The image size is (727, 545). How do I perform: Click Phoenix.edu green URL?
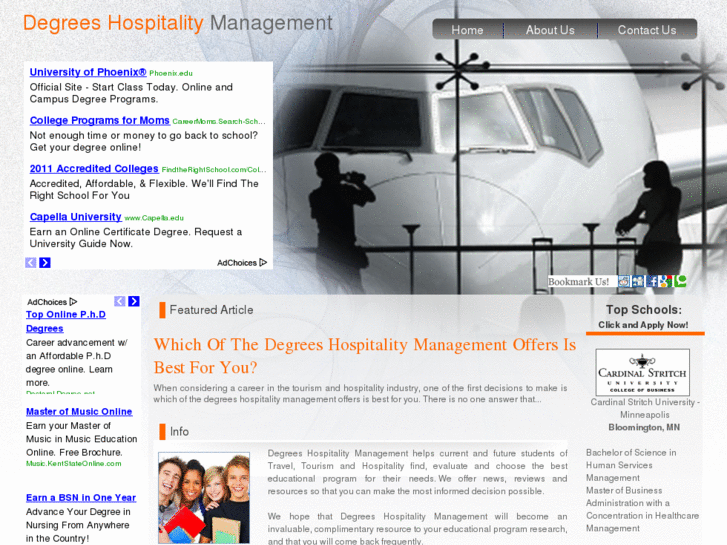[x=171, y=73]
